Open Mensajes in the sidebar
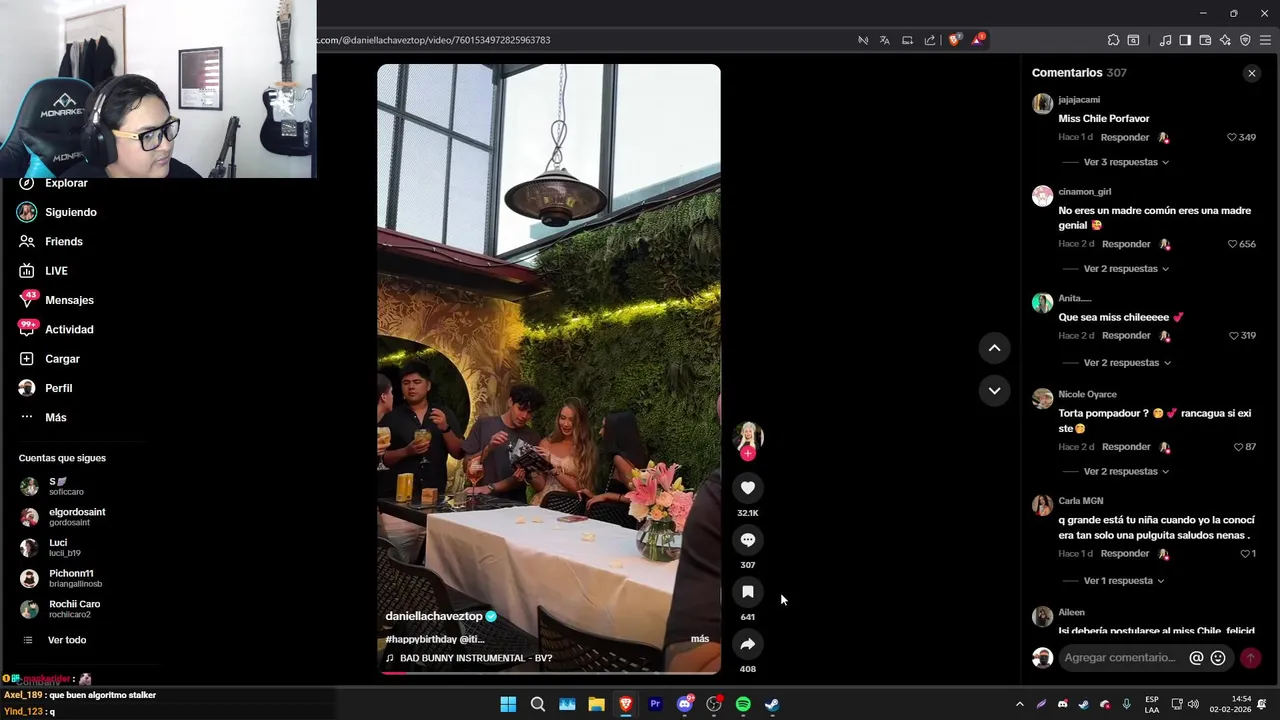The width and height of the screenshot is (1280, 720). tap(69, 300)
